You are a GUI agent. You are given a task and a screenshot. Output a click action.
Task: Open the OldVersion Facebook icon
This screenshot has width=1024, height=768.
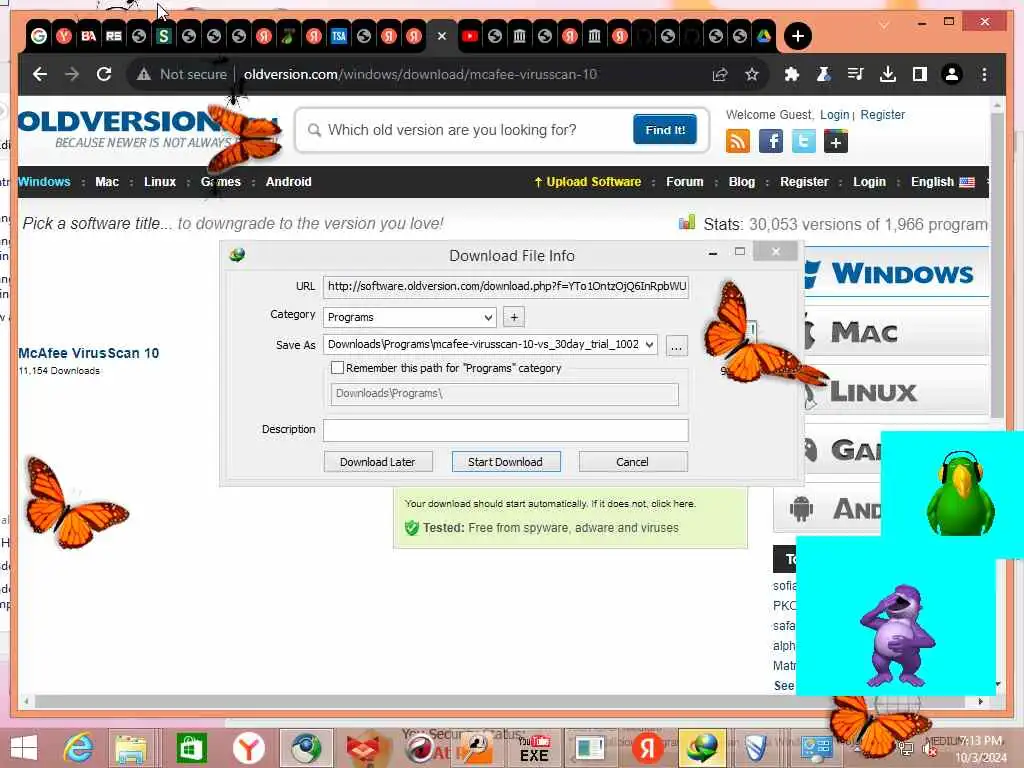(771, 141)
